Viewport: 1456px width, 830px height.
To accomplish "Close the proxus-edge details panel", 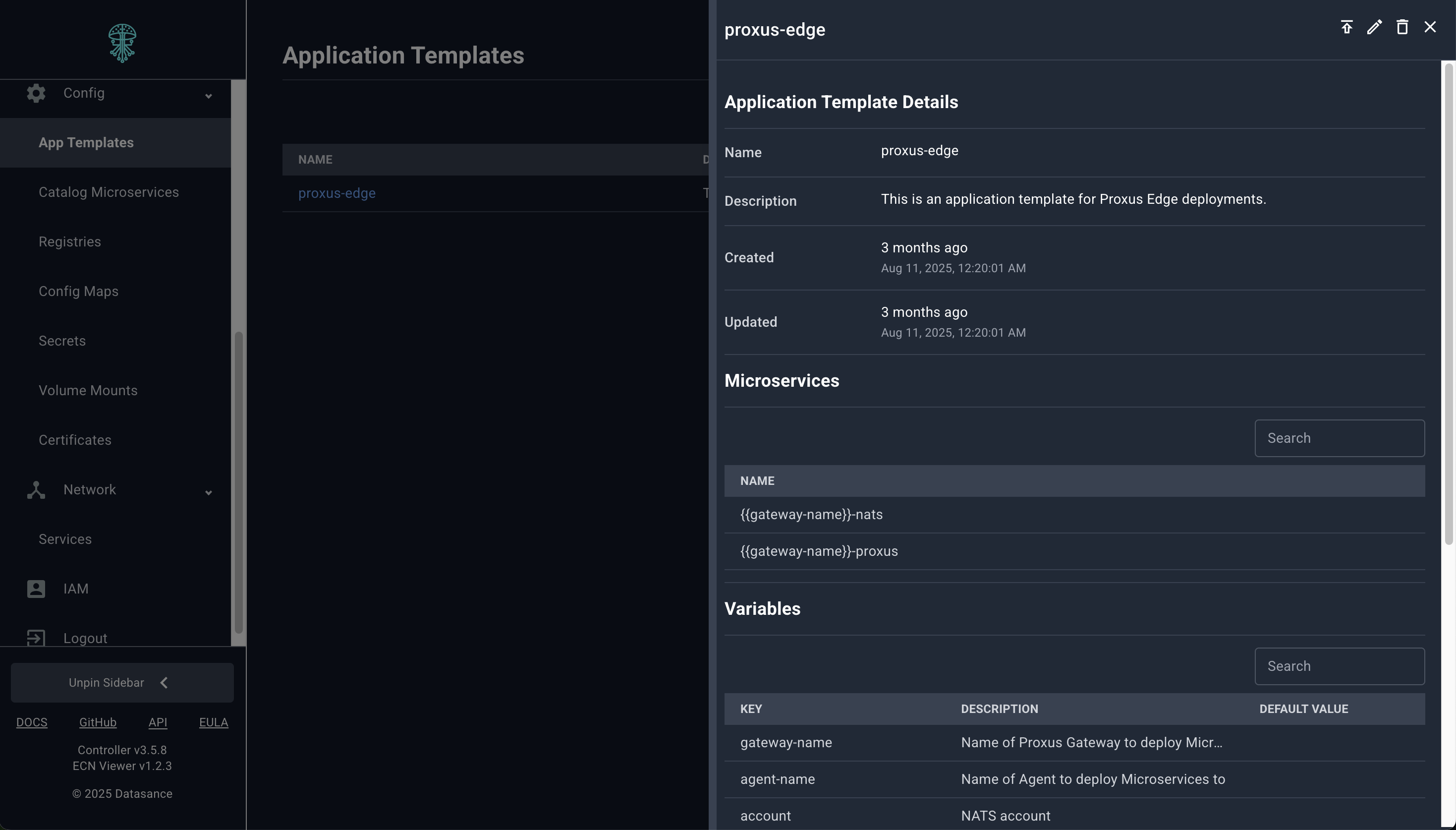I will point(1430,27).
